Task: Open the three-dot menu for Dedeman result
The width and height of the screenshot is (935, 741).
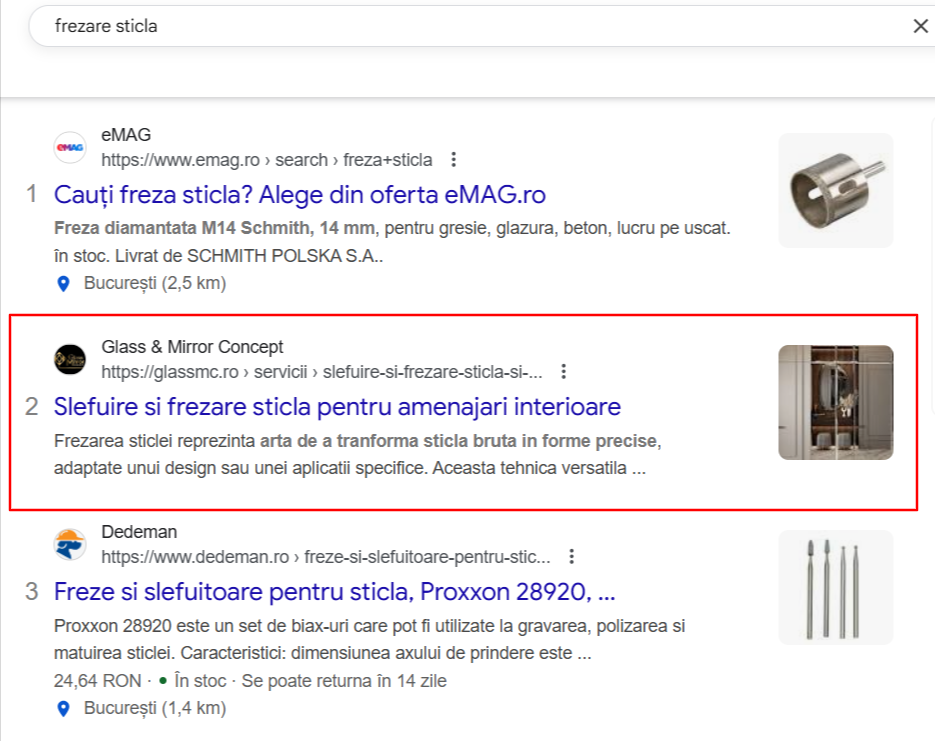Action: coord(571,556)
